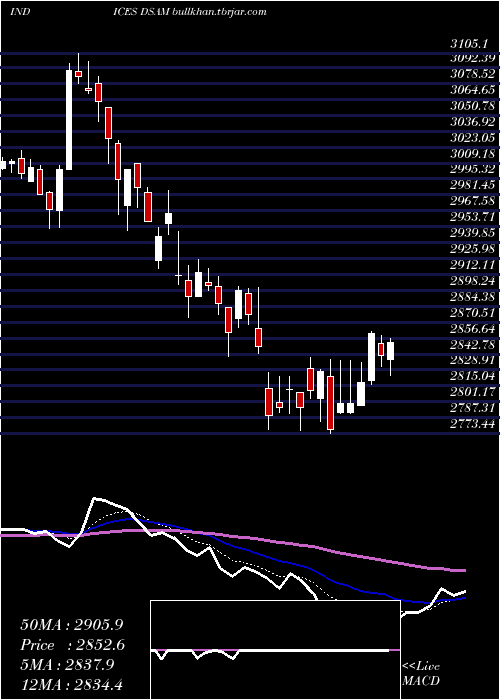Click the 2856.64 price axis label
The image size is (500, 700).
(x=473, y=329)
